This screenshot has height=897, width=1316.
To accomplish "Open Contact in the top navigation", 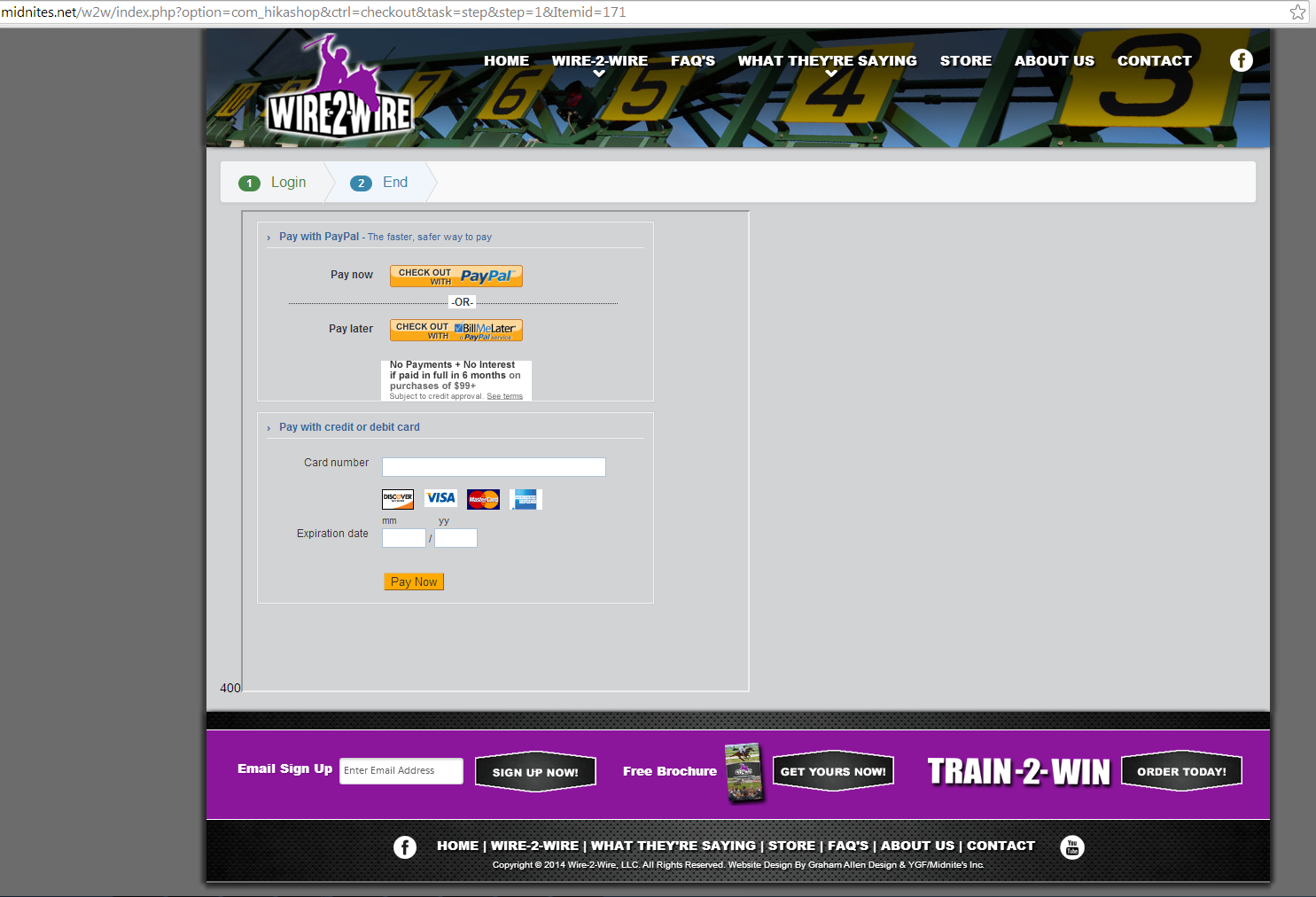I will click(1155, 61).
